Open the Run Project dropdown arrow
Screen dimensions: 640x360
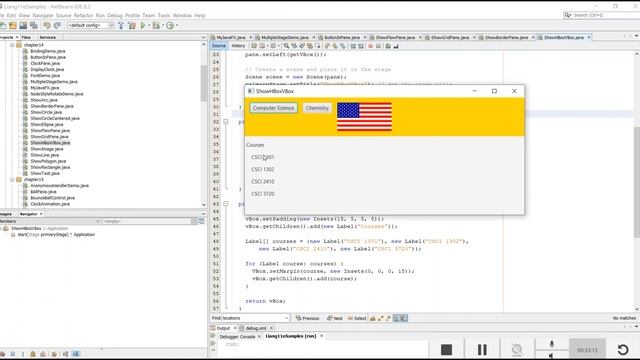pyautogui.click(x=149, y=25)
